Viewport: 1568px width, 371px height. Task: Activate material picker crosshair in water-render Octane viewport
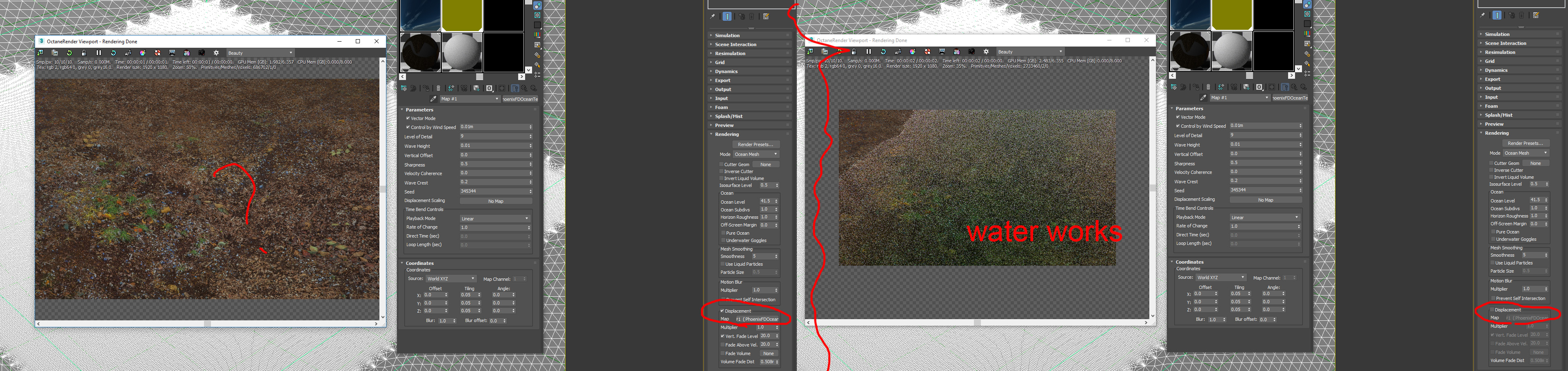pos(927,52)
